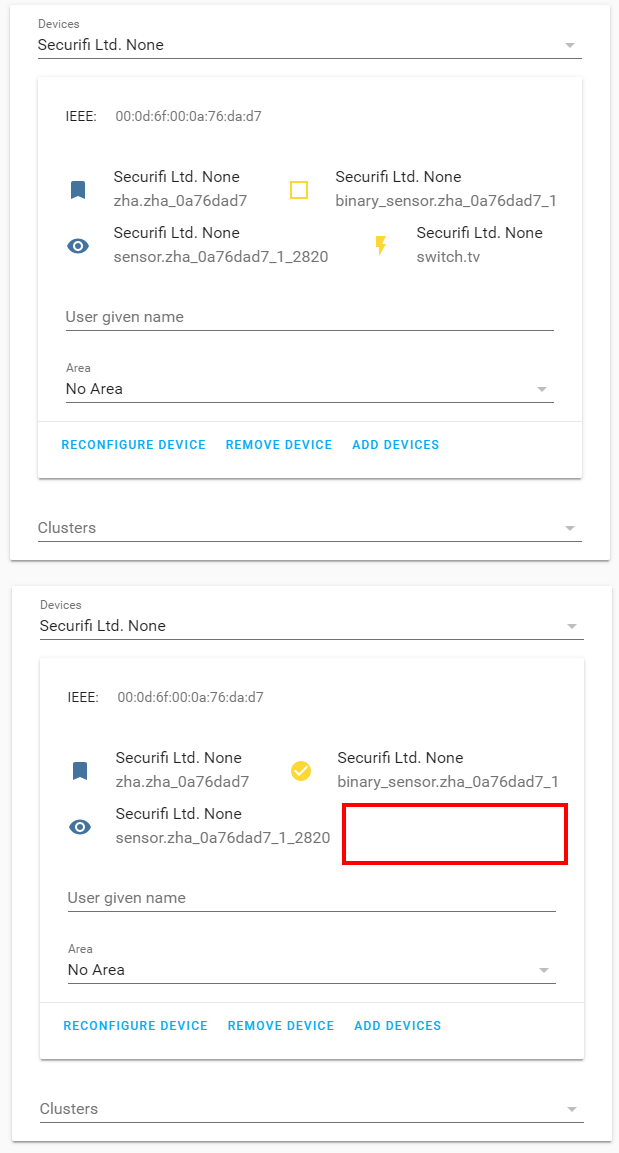Screen dimensions: 619x1153
Task: Click the eye icon beside sensor.zha_0a76dad7_1_2820 in top card
Action: 78,246
